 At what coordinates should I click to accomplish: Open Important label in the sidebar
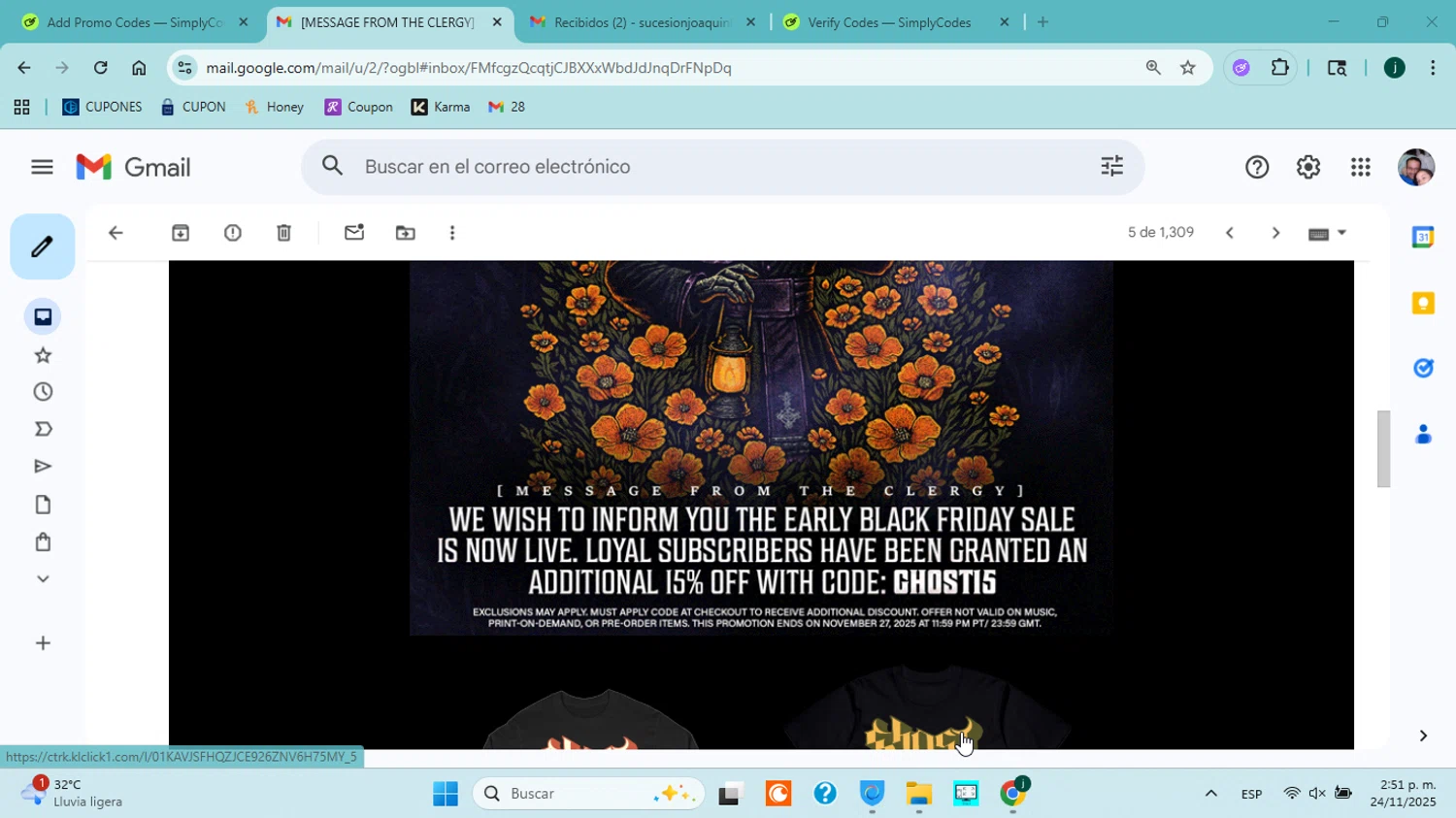point(43,429)
